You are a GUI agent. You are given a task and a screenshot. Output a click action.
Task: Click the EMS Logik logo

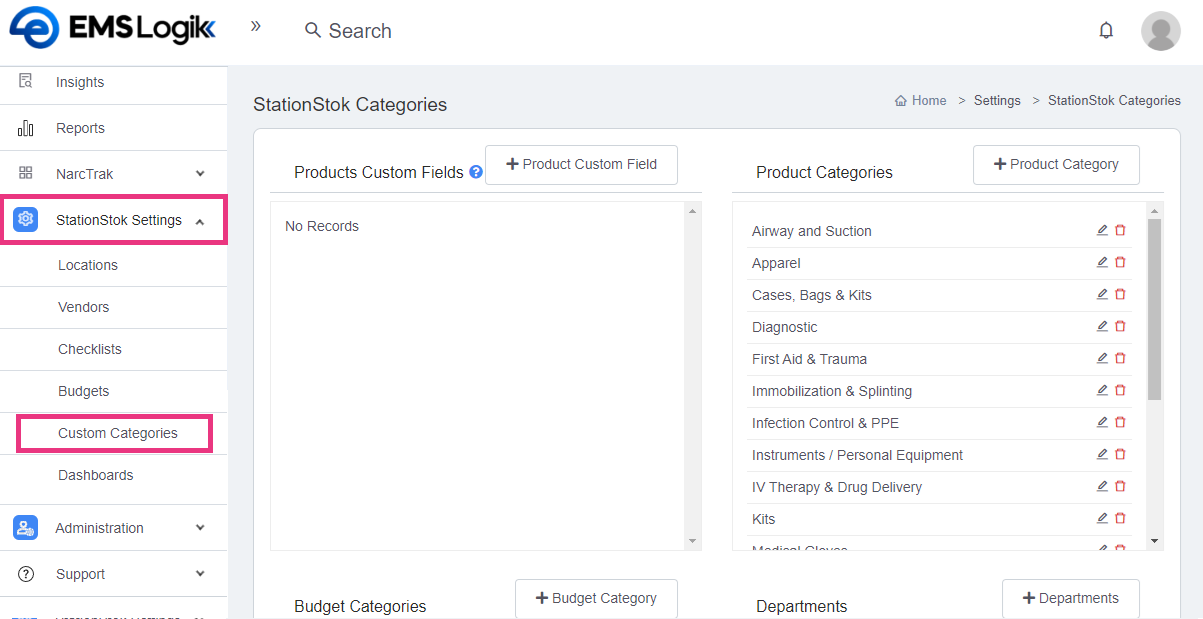coord(112,28)
